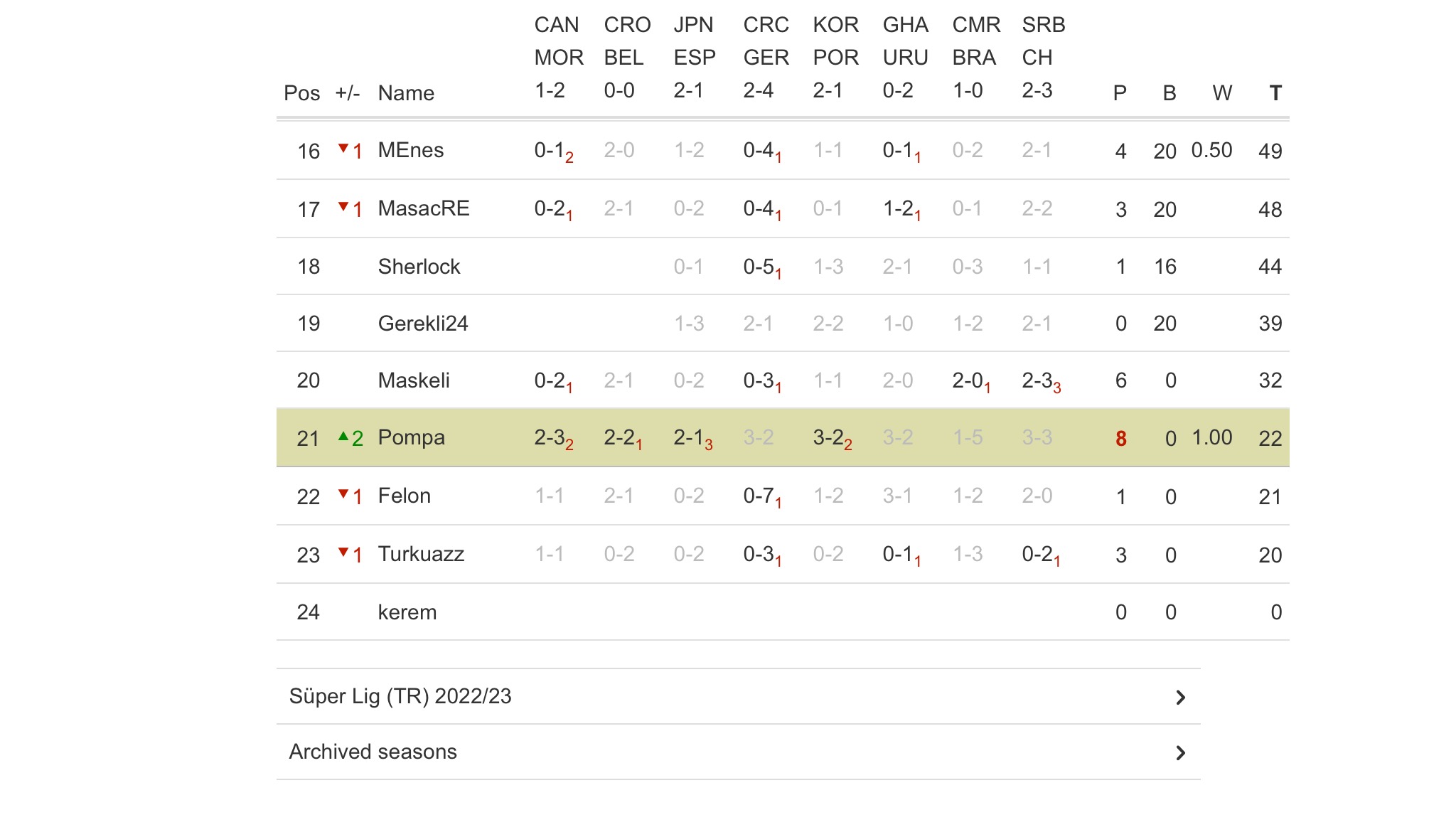The width and height of the screenshot is (1456, 832).
Task: Click the Pos column header
Action: tap(301, 93)
